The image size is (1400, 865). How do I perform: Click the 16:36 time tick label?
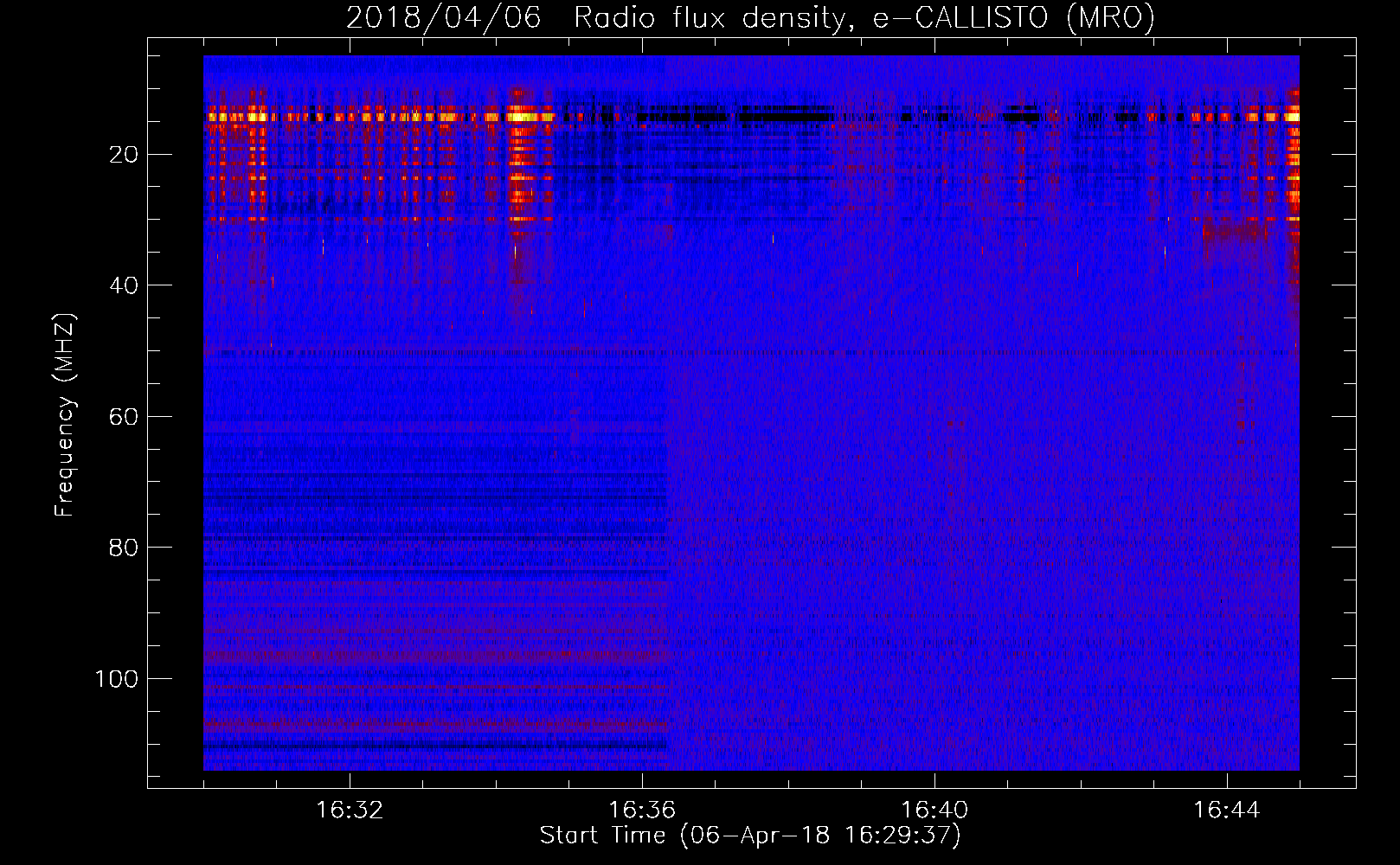(x=642, y=811)
